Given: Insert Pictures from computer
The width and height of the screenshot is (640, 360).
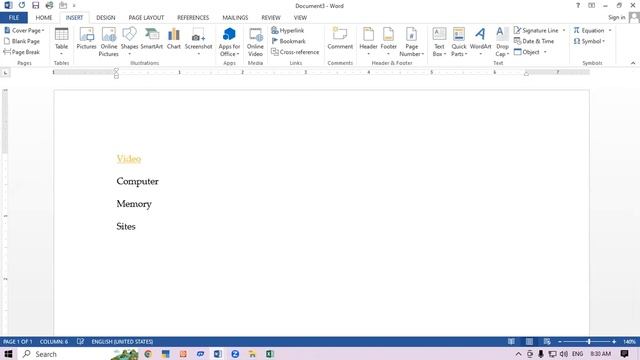Looking at the screenshot, I should [x=87, y=39].
